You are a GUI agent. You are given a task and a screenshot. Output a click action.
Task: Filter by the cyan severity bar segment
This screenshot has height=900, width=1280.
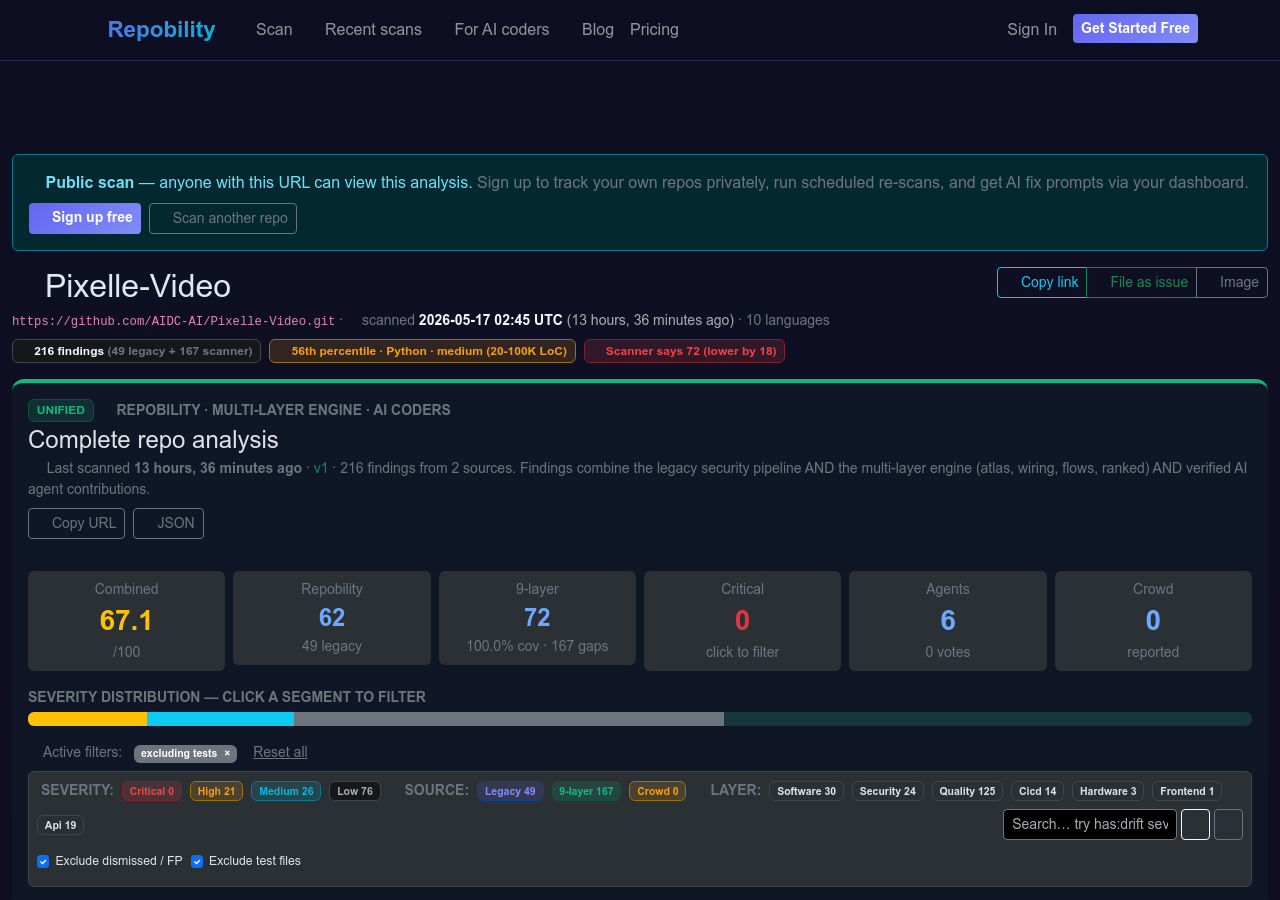[220, 719]
